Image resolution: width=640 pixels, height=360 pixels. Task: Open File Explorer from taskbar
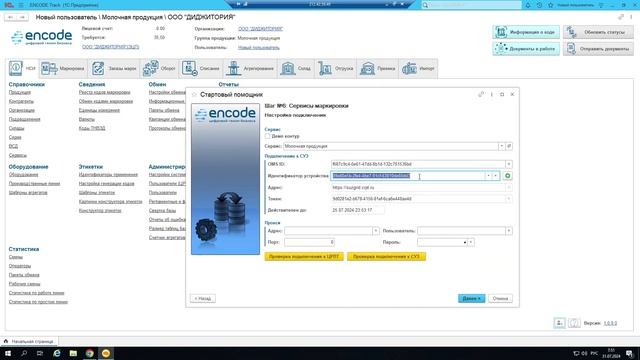pyautogui.click(x=73, y=353)
